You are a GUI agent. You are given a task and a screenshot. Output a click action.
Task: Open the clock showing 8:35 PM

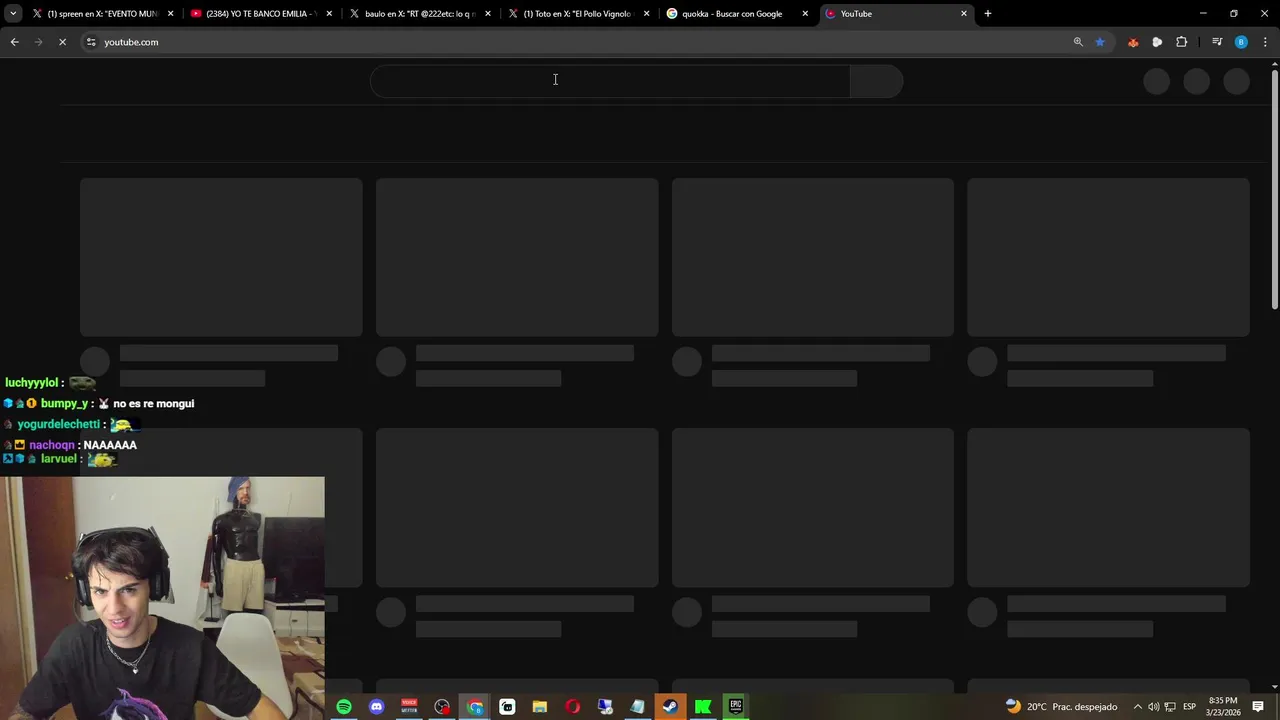1223,707
